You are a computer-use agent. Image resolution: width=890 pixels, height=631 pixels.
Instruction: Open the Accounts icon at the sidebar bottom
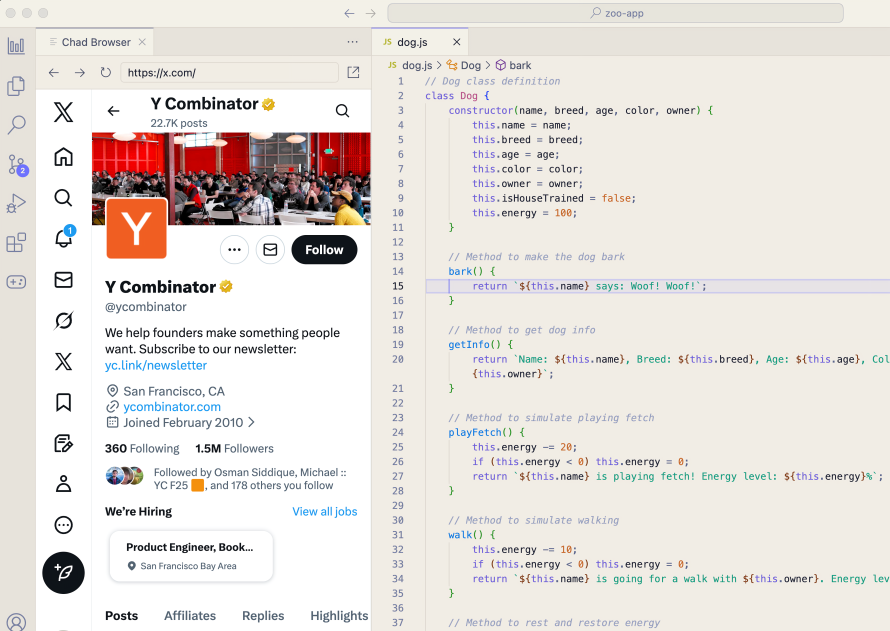pos(16,621)
